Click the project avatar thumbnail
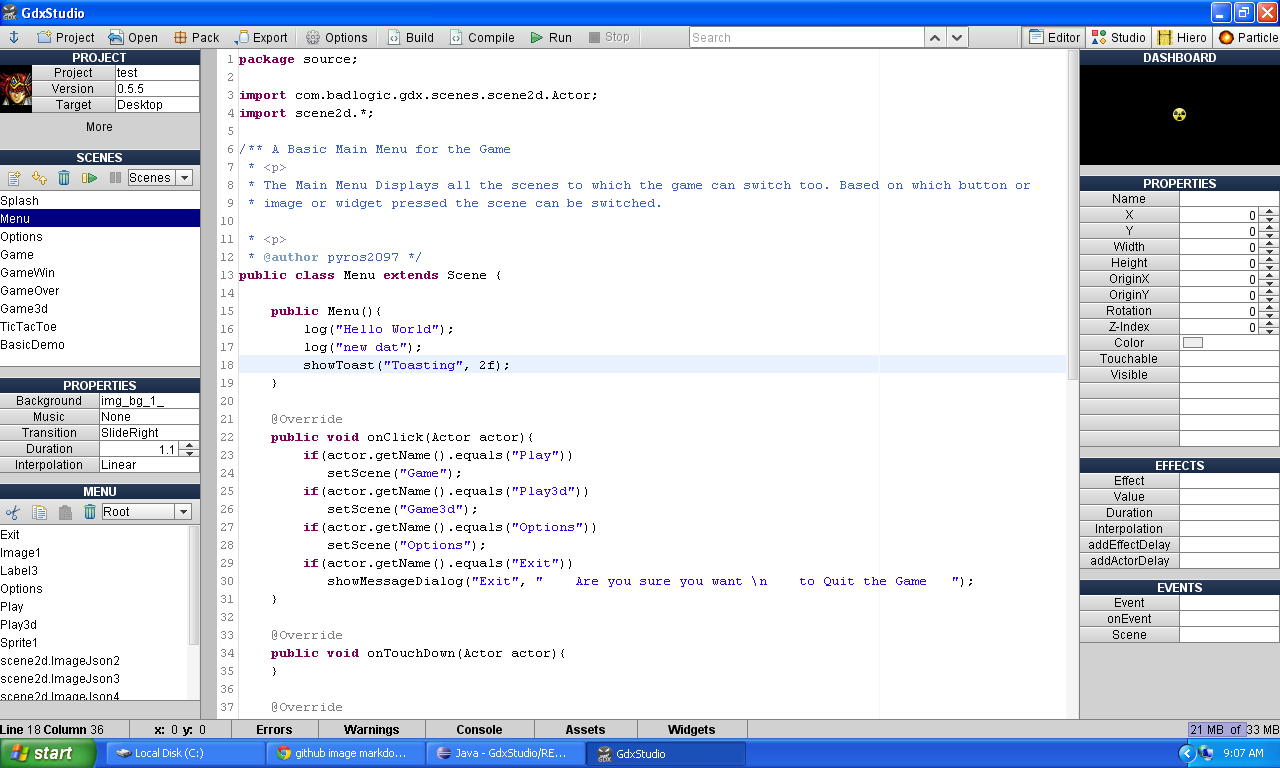 tap(16, 89)
